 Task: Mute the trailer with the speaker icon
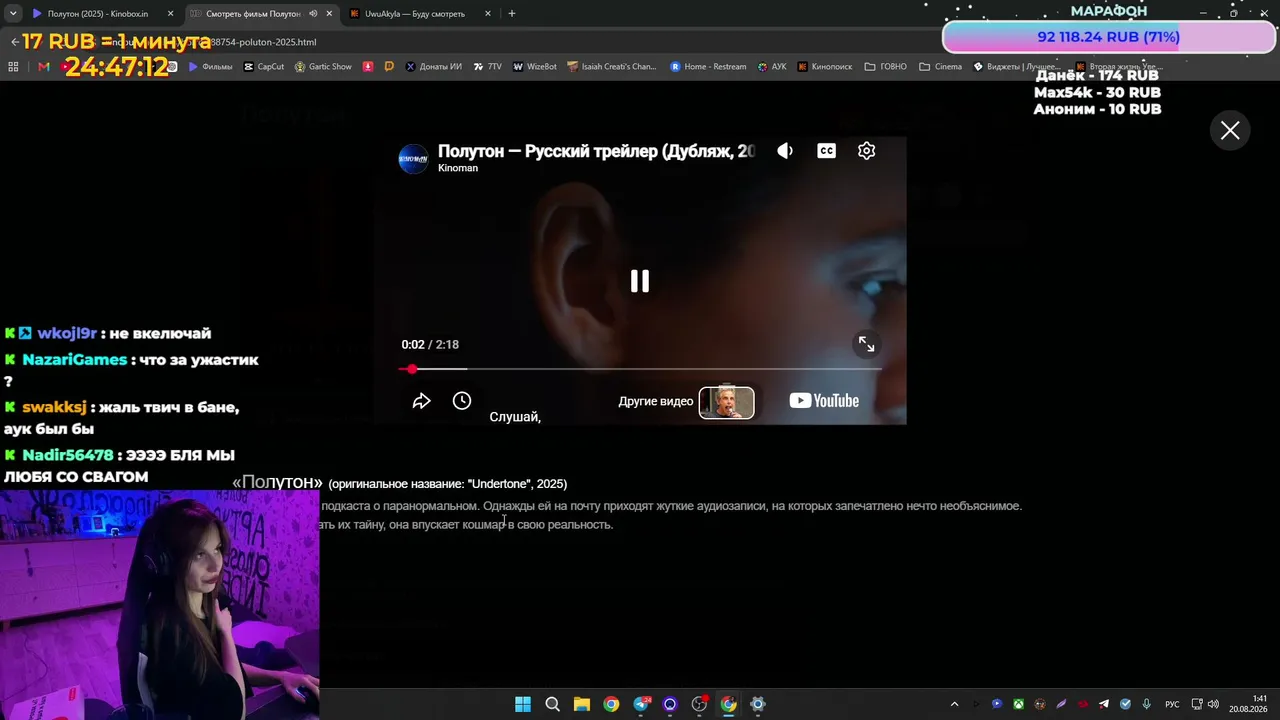785,151
